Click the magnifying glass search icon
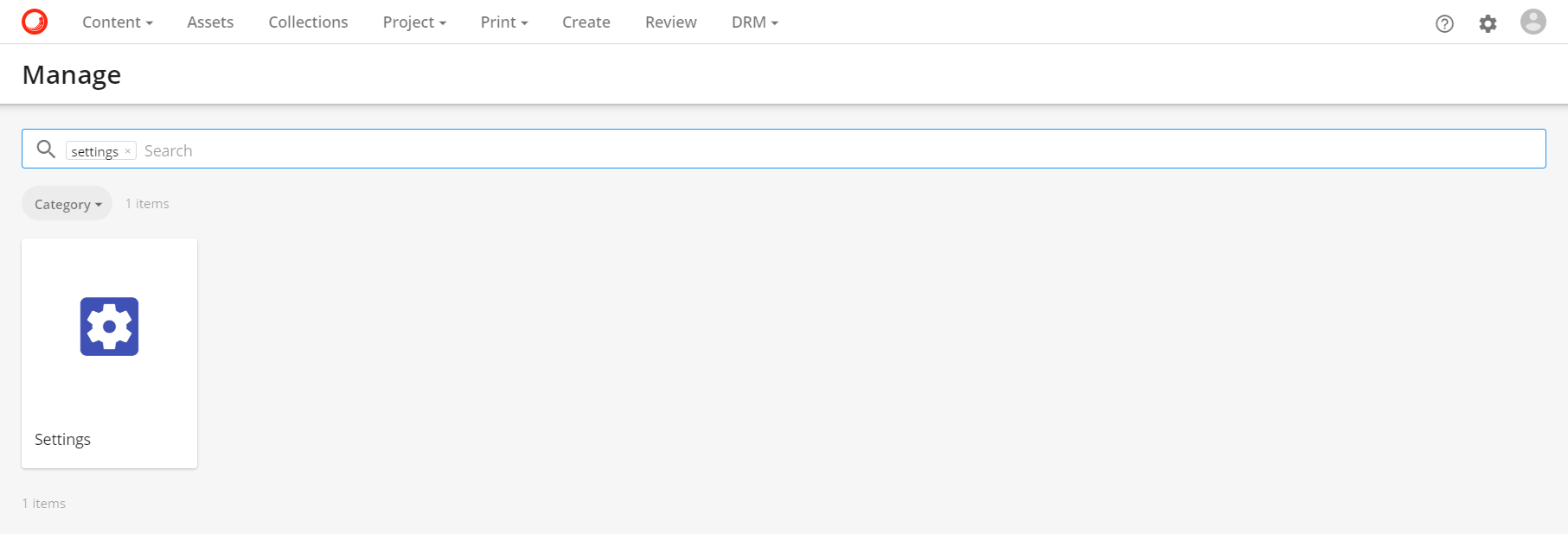The width and height of the screenshot is (1568, 534). (x=46, y=149)
